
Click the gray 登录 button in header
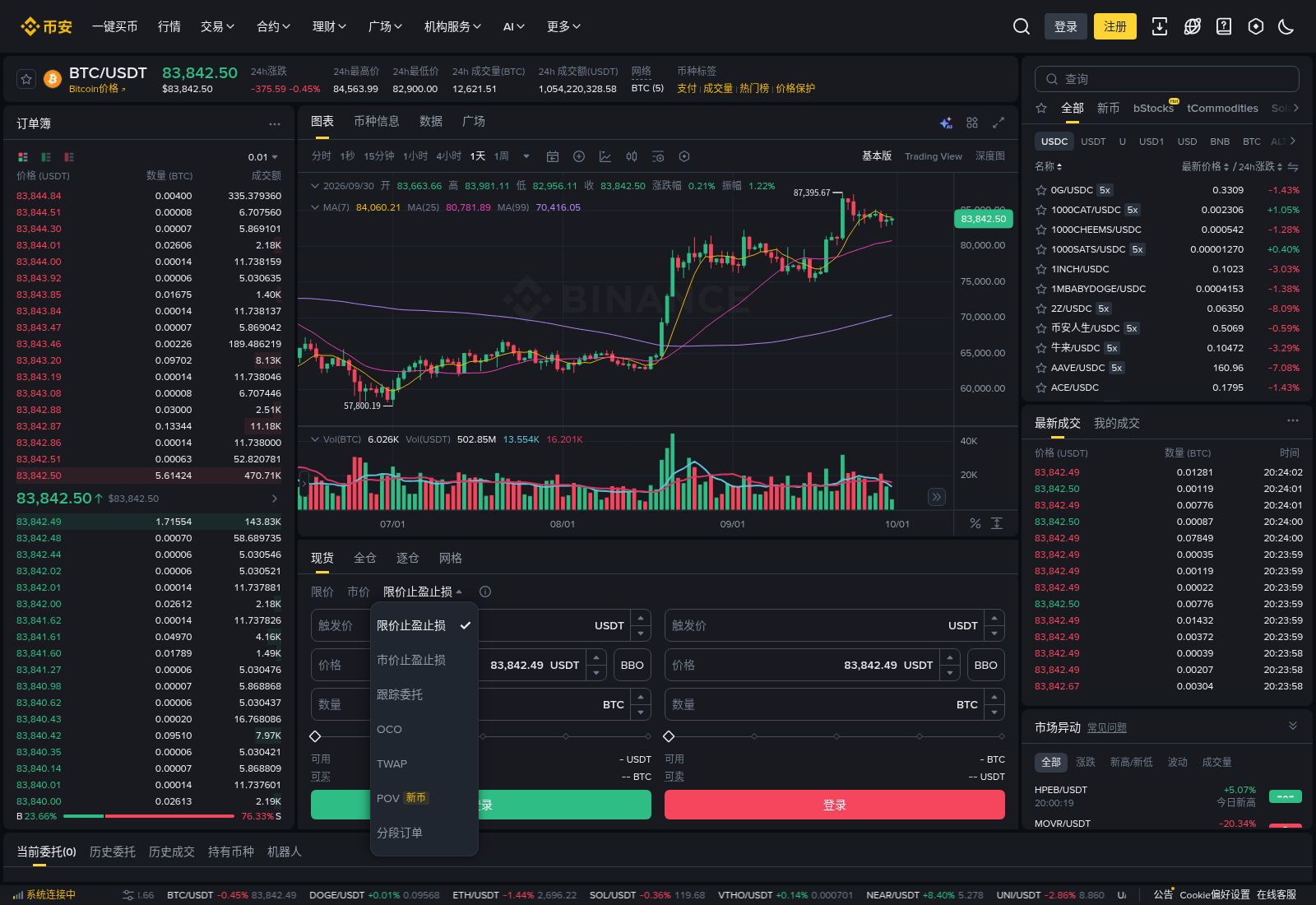(x=1066, y=27)
